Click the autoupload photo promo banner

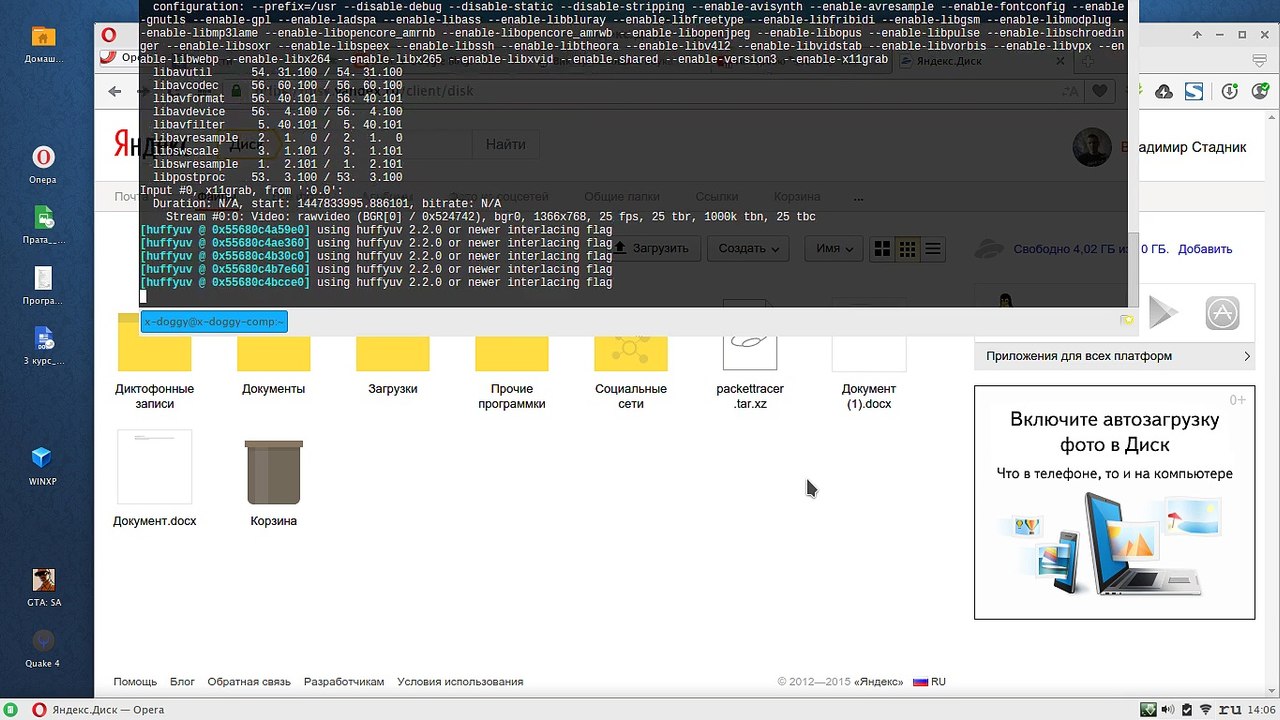1114,502
